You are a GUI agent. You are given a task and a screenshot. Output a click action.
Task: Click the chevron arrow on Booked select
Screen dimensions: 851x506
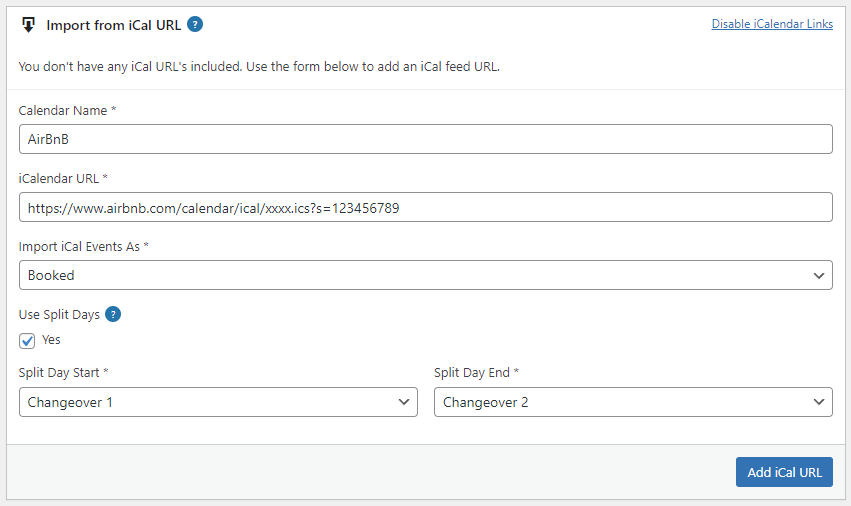tap(819, 275)
